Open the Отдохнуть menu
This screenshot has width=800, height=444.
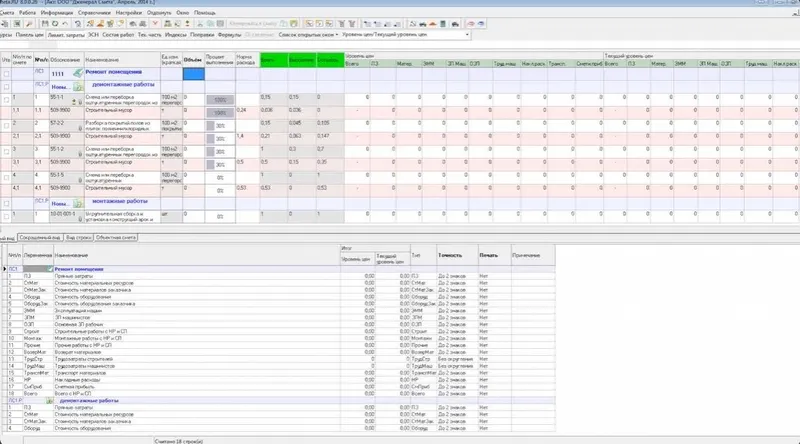pyautogui.click(x=159, y=12)
